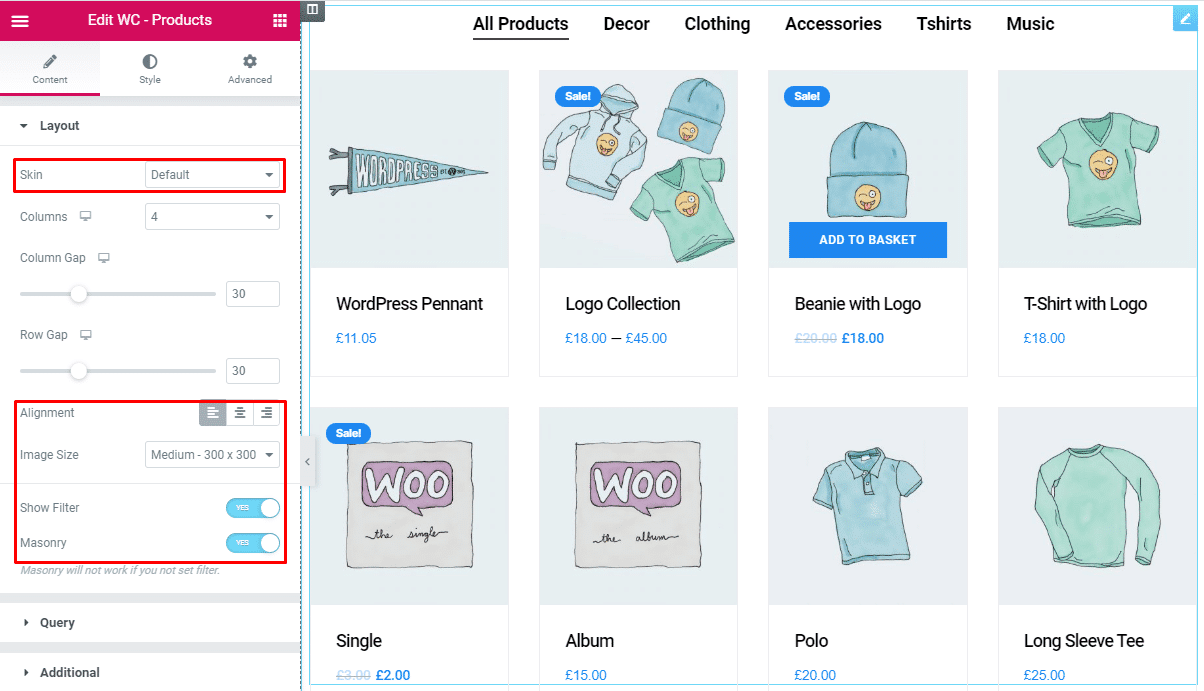Open the Image Size dropdown

pos(212,455)
